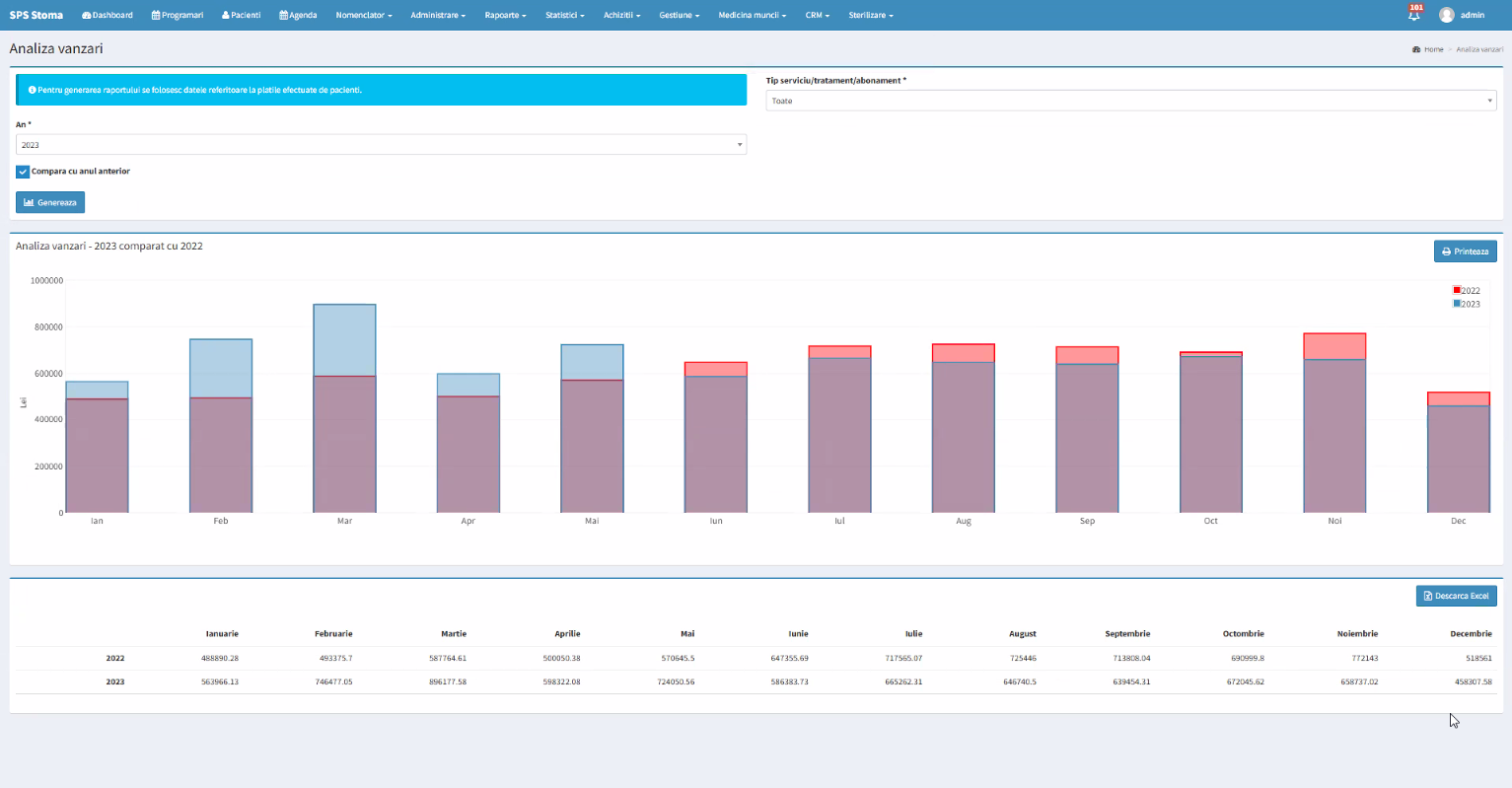Expand the Rapoarte menu
Screen dimensions: 1512x788
[505, 16]
